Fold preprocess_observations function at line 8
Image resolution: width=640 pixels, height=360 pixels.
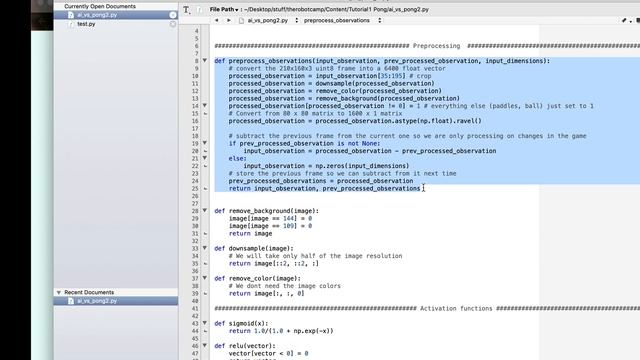pyautogui.click(x=205, y=60)
